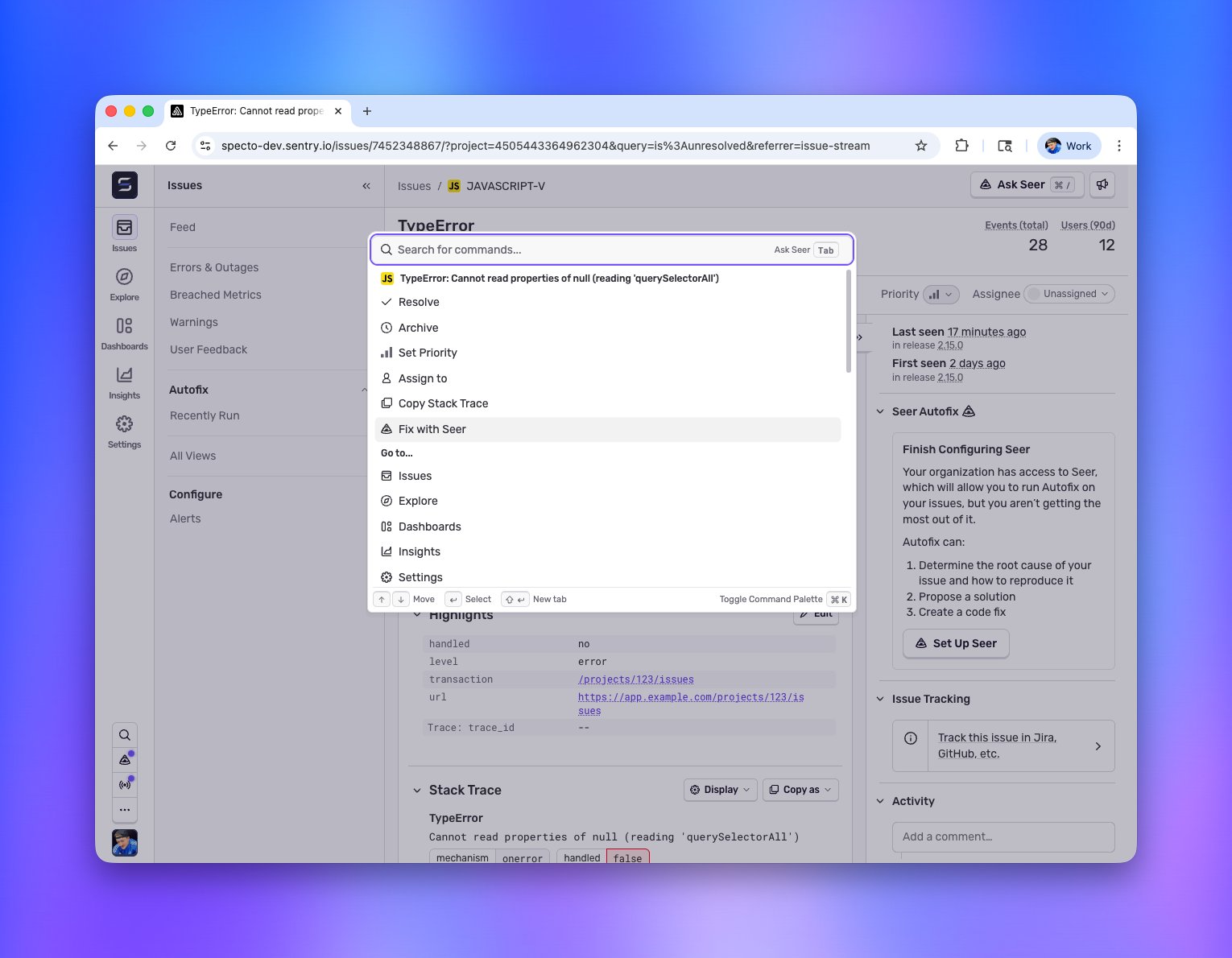This screenshot has width=1232, height=958.
Task: Click the Set Up Seer button
Action: pos(956,643)
